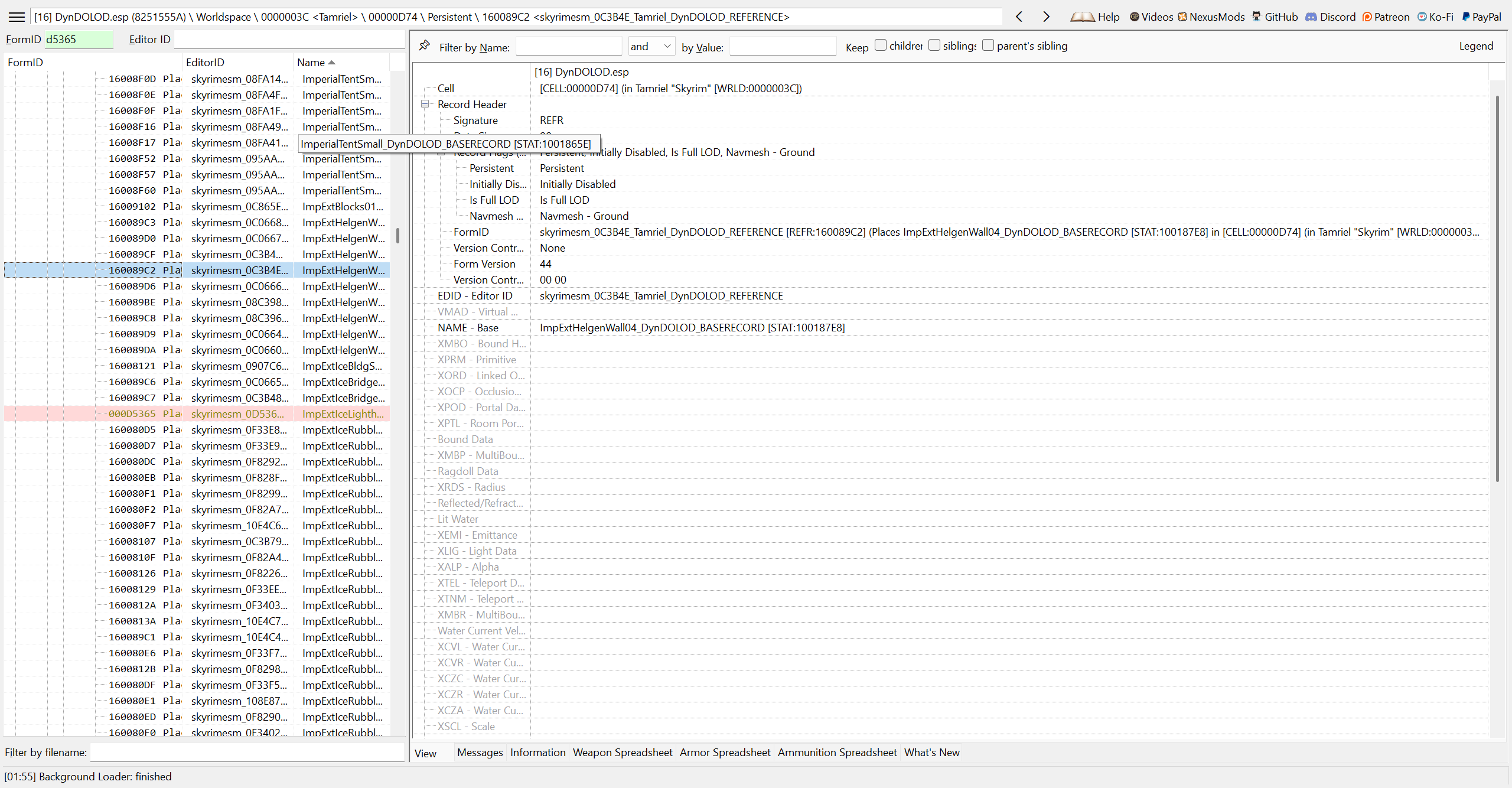
Task: Open the hamburger main menu
Action: click(x=17, y=17)
